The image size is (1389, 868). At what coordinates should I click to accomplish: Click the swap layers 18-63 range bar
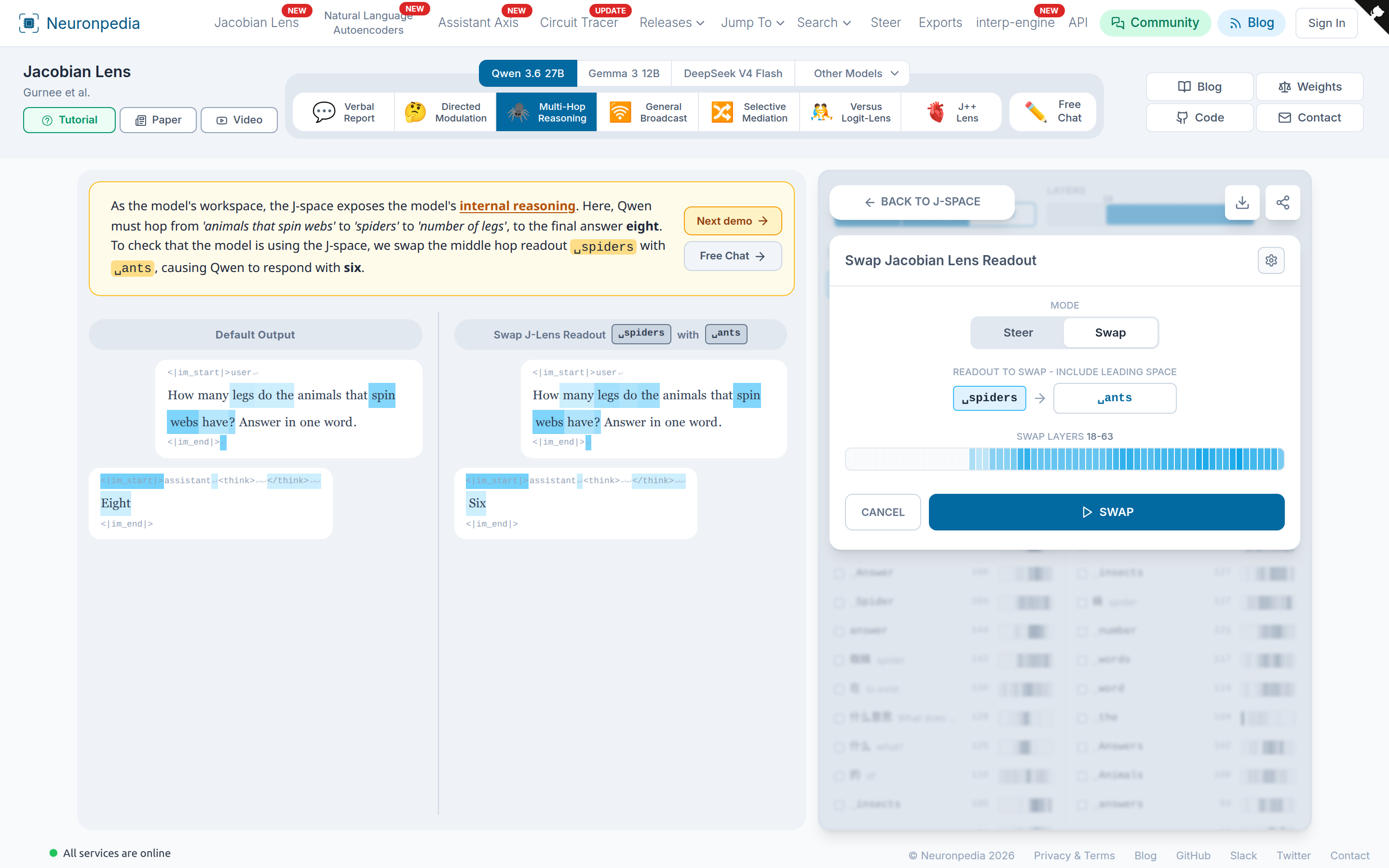[x=1065, y=459]
